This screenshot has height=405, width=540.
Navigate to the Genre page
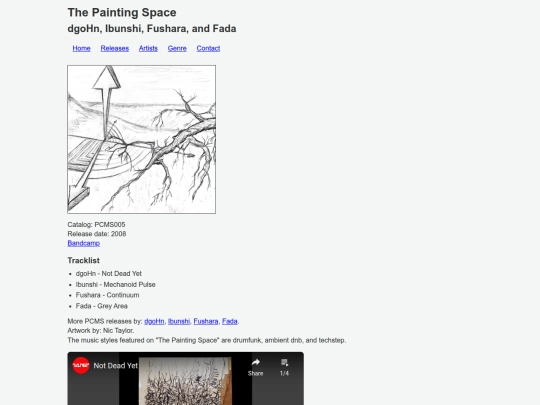pyautogui.click(x=177, y=48)
